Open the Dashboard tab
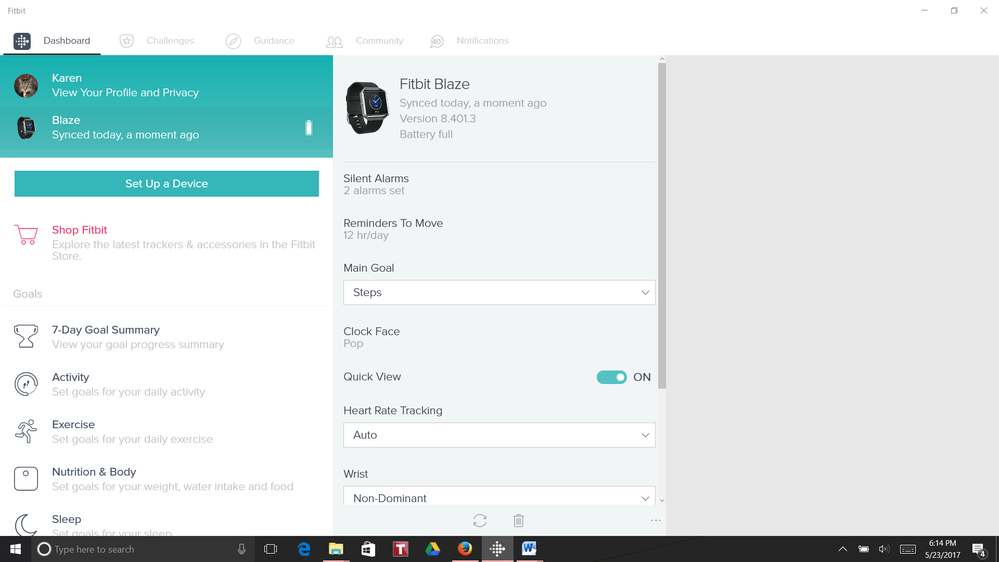The image size is (999, 562). pos(52,41)
